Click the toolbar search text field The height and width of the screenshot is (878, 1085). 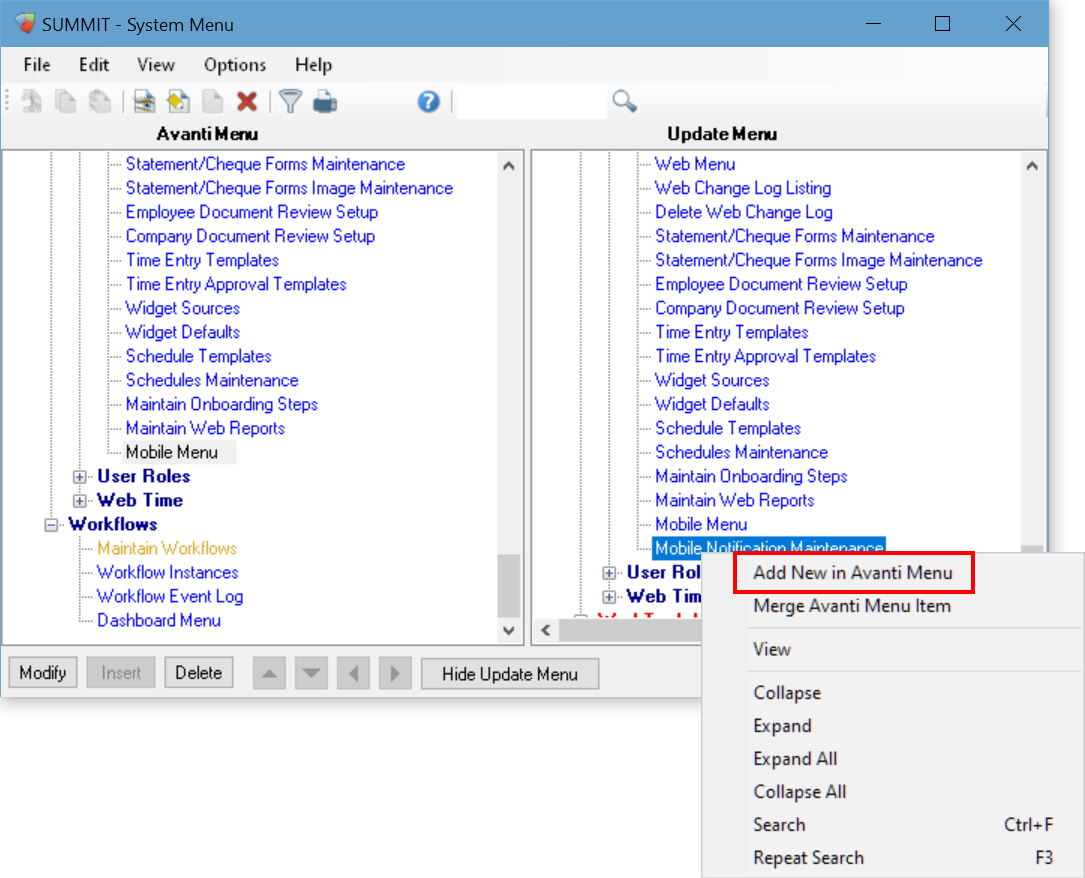(x=531, y=102)
